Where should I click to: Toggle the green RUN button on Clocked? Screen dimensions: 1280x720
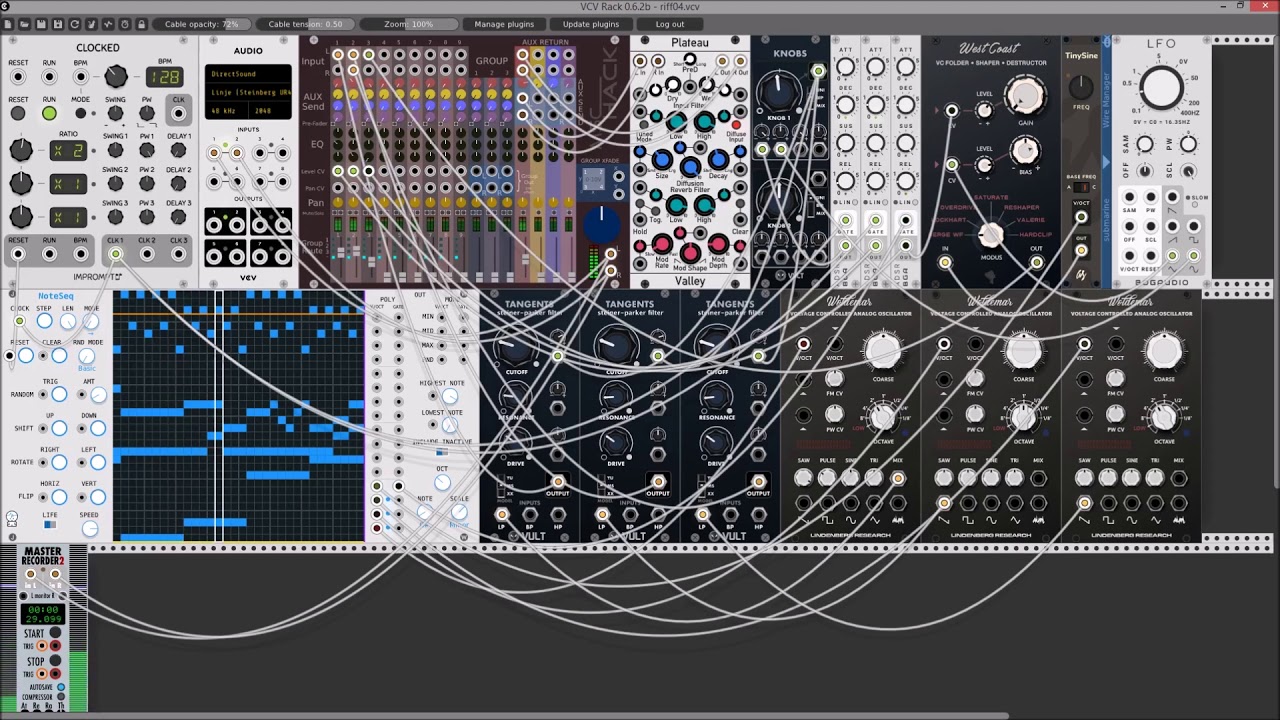click(x=49, y=113)
